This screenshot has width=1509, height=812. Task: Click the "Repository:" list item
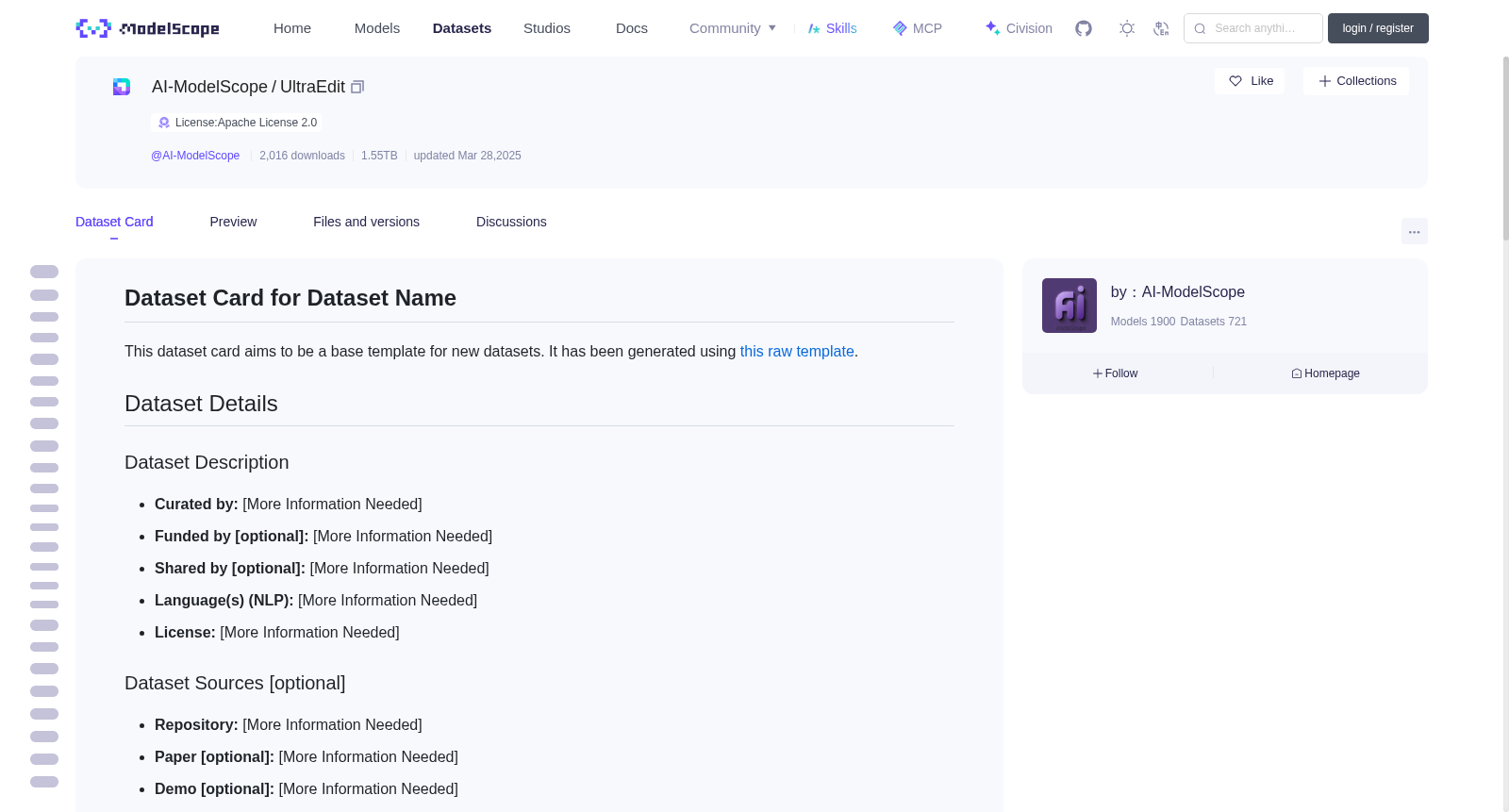click(x=289, y=725)
